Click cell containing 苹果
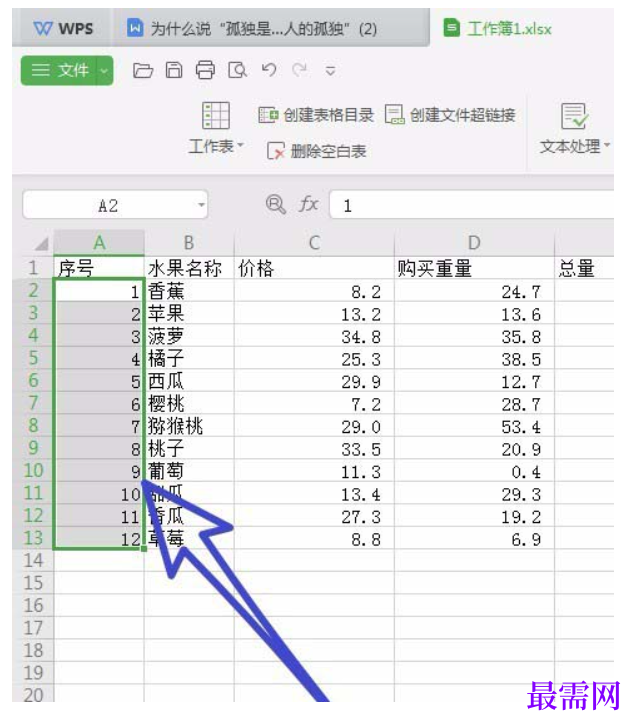Image resolution: width=639 pixels, height=727 pixels. (x=189, y=313)
